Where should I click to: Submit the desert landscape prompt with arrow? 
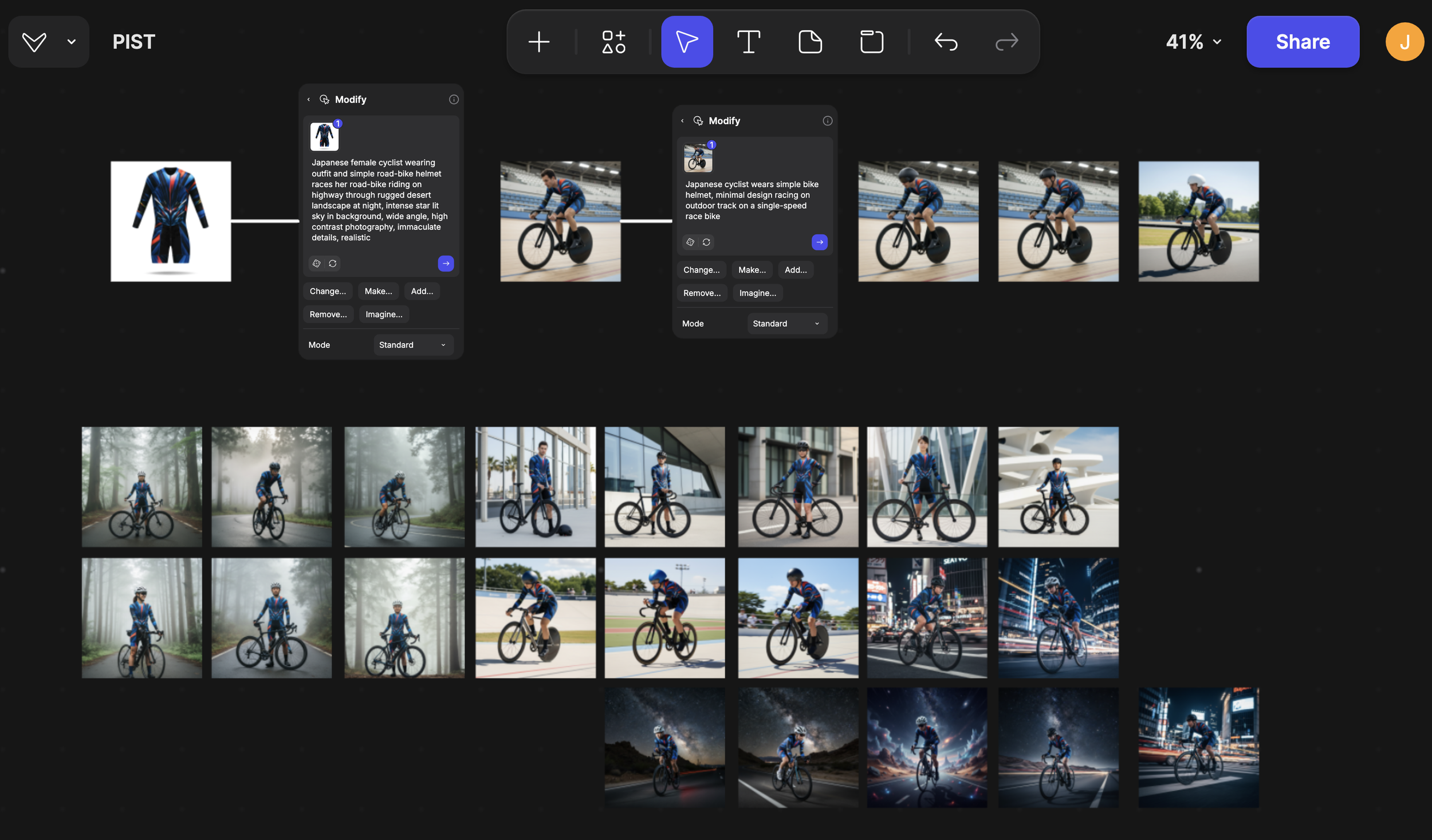446,263
